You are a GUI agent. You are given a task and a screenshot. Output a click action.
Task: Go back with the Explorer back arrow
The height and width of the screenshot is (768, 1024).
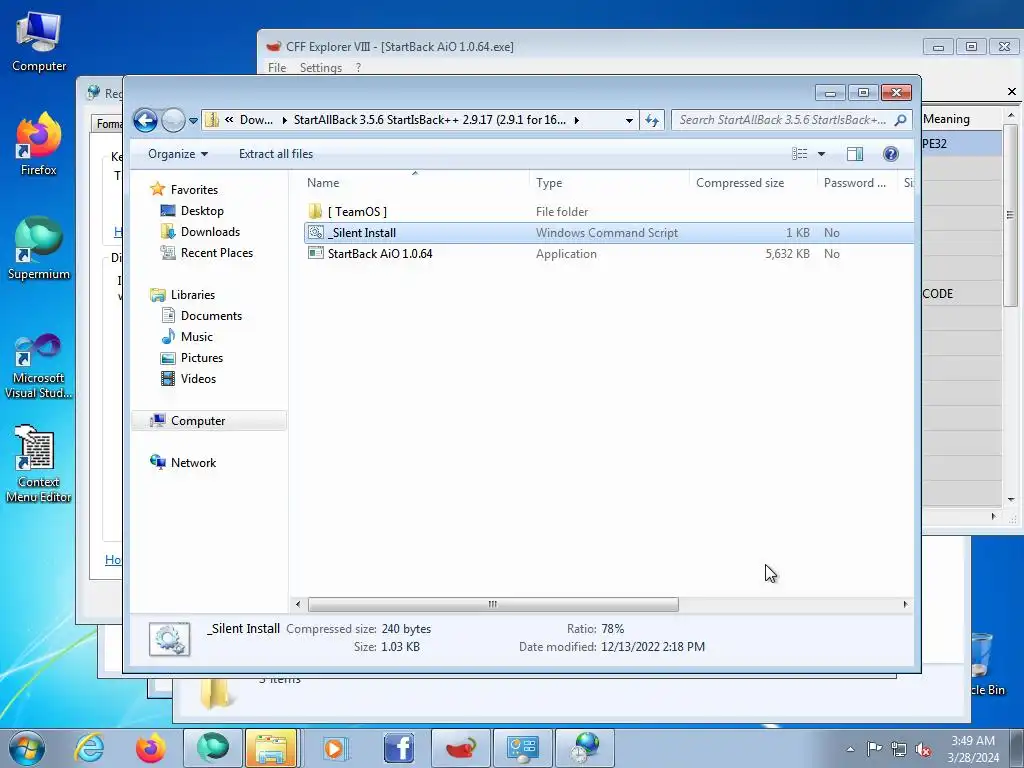(145, 120)
